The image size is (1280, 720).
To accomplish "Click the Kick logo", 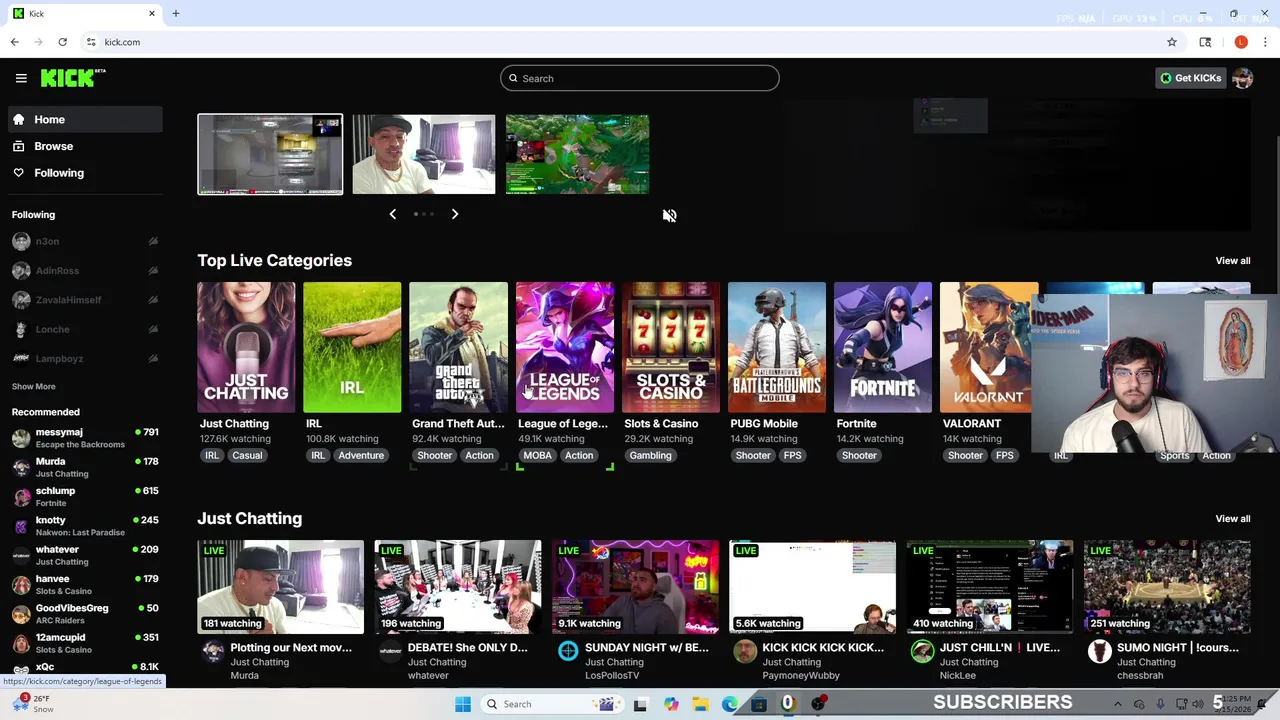I will pos(73,78).
